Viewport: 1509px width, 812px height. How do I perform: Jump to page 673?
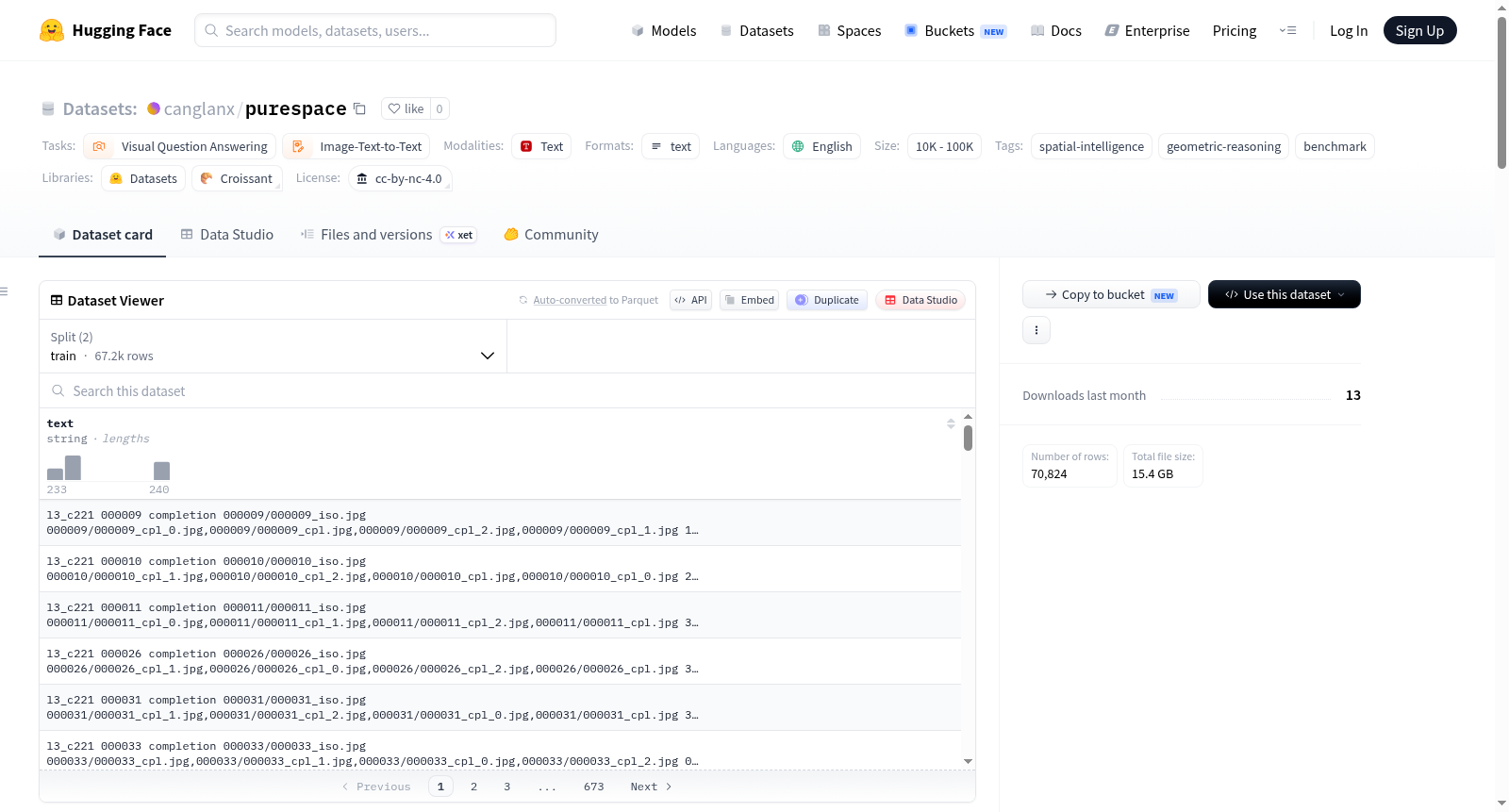[594, 787]
